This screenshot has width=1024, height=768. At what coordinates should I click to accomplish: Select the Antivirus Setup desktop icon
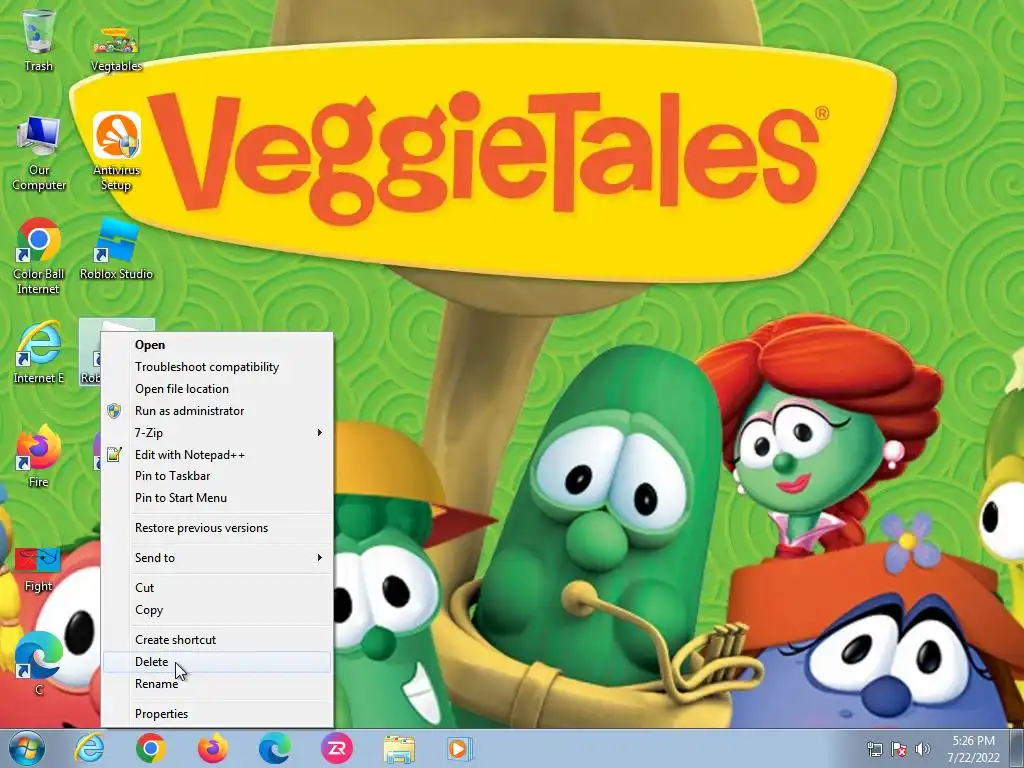pyautogui.click(x=116, y=151)
